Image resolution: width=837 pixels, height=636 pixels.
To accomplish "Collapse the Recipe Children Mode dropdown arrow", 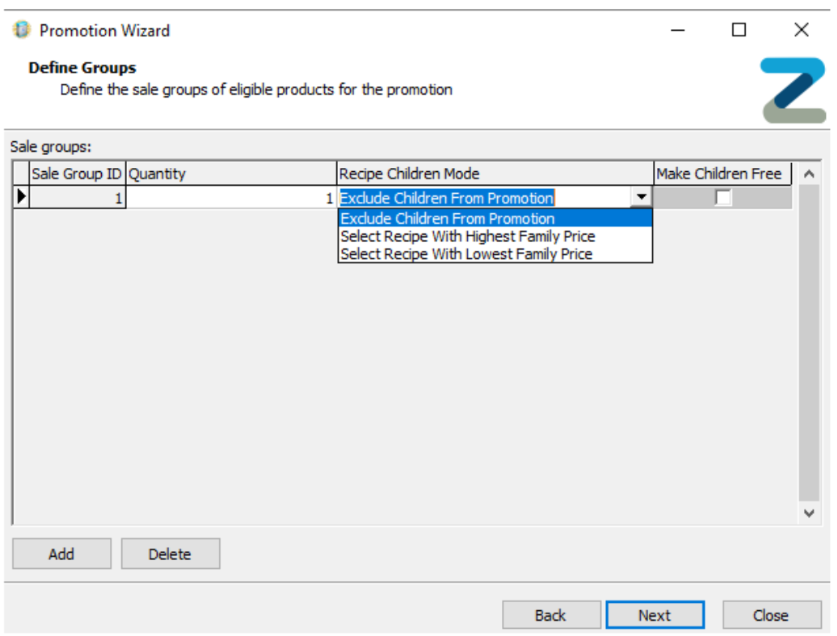I will pyautogui.click(x=642, y=198).
